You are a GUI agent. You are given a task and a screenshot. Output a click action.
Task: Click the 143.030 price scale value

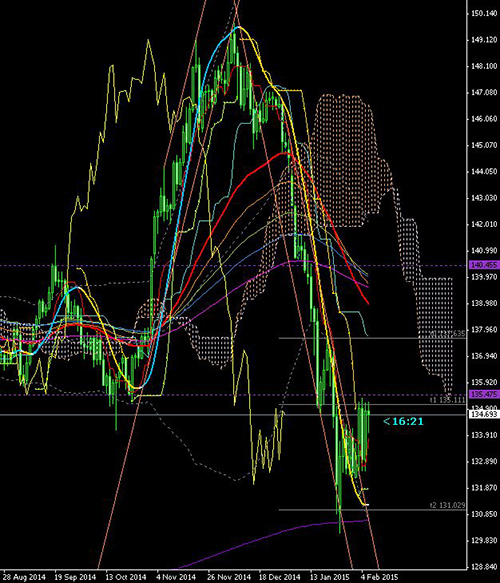point(484,198)
